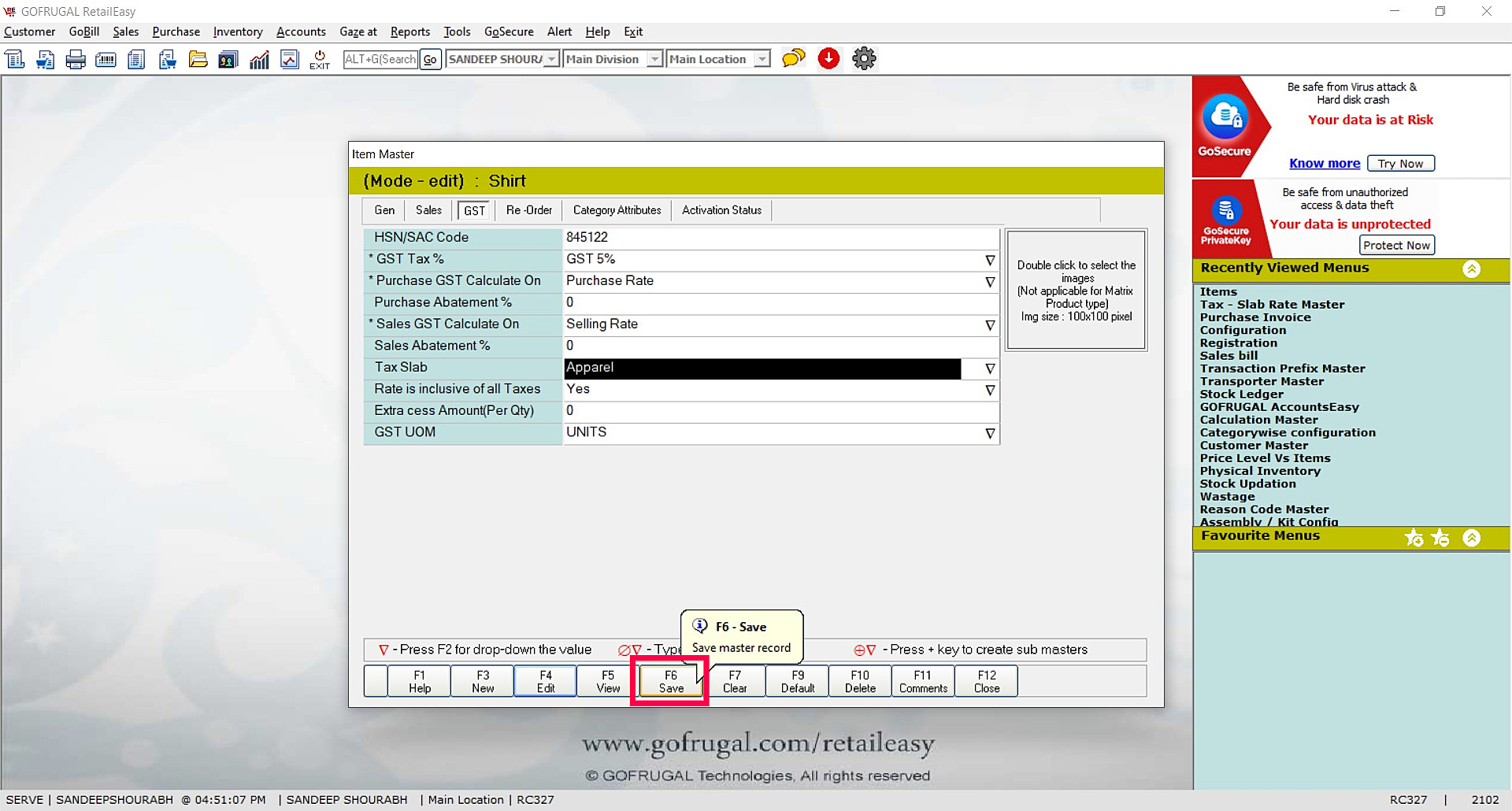Image resolution: width=1512 pixels, height=811 pixels.
Task: Click the F9 Default button
Action: tap(798, 681)
